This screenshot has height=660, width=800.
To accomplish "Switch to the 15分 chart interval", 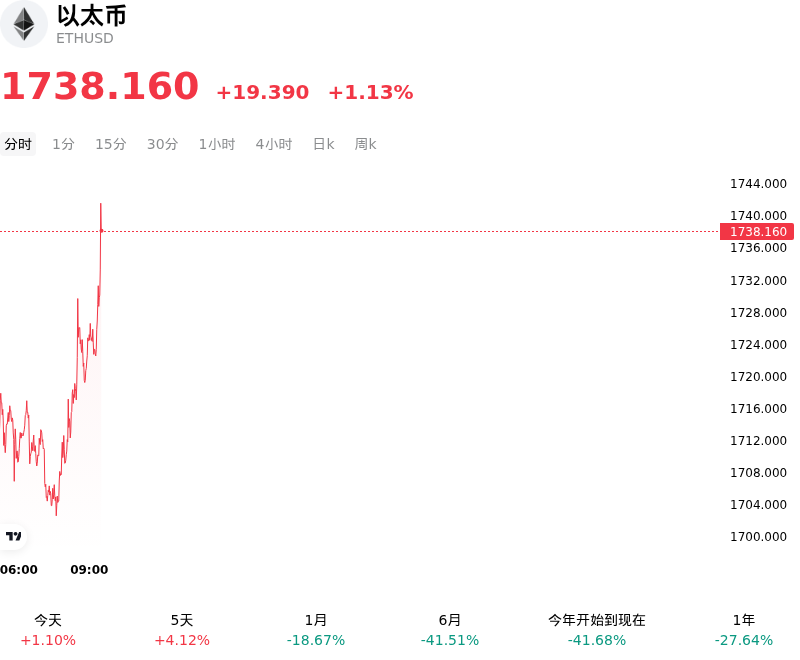I will tap(111, 144).
